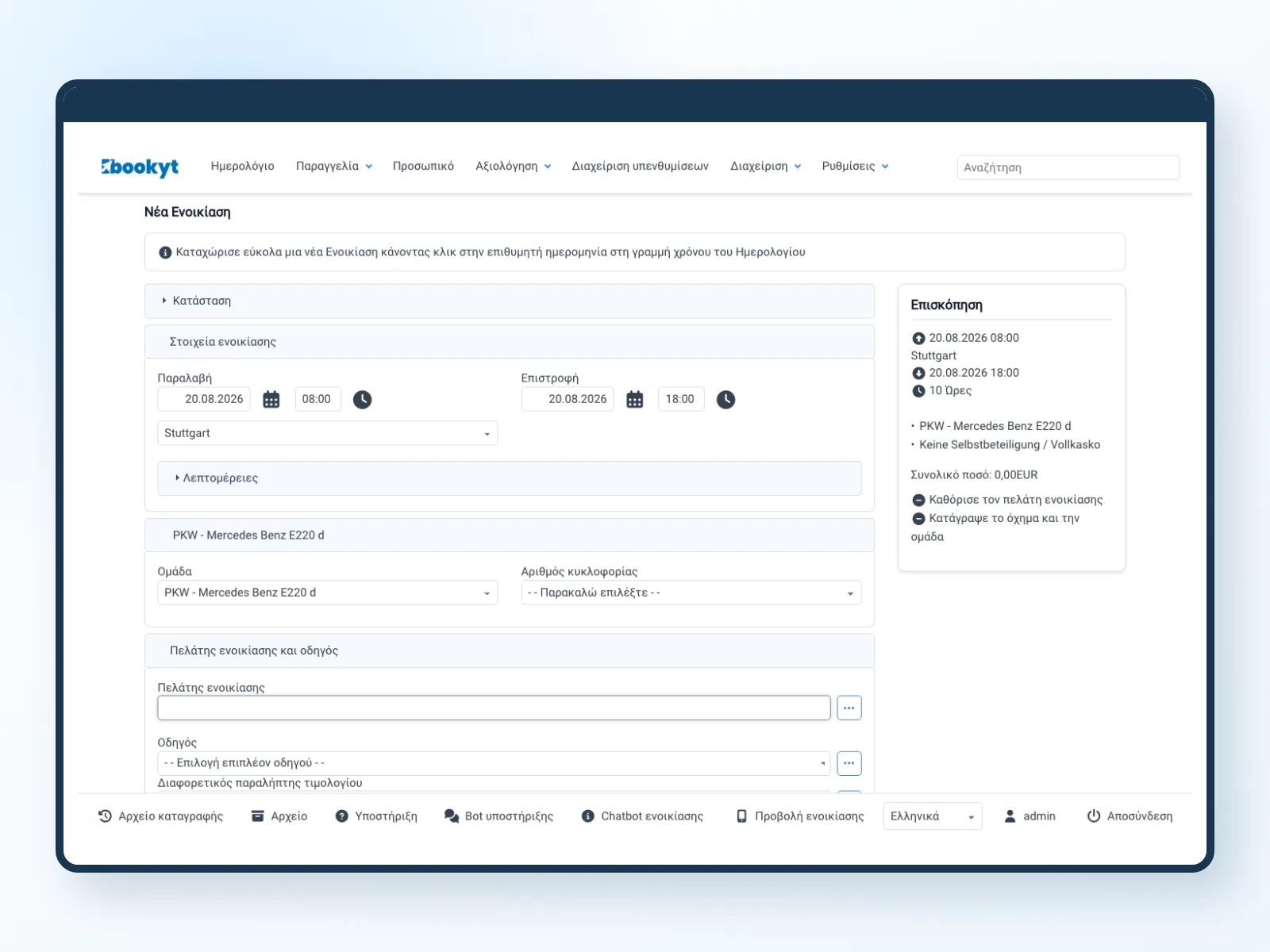Open the return time clock icon

pyautogui.click(x=725, y=399)
